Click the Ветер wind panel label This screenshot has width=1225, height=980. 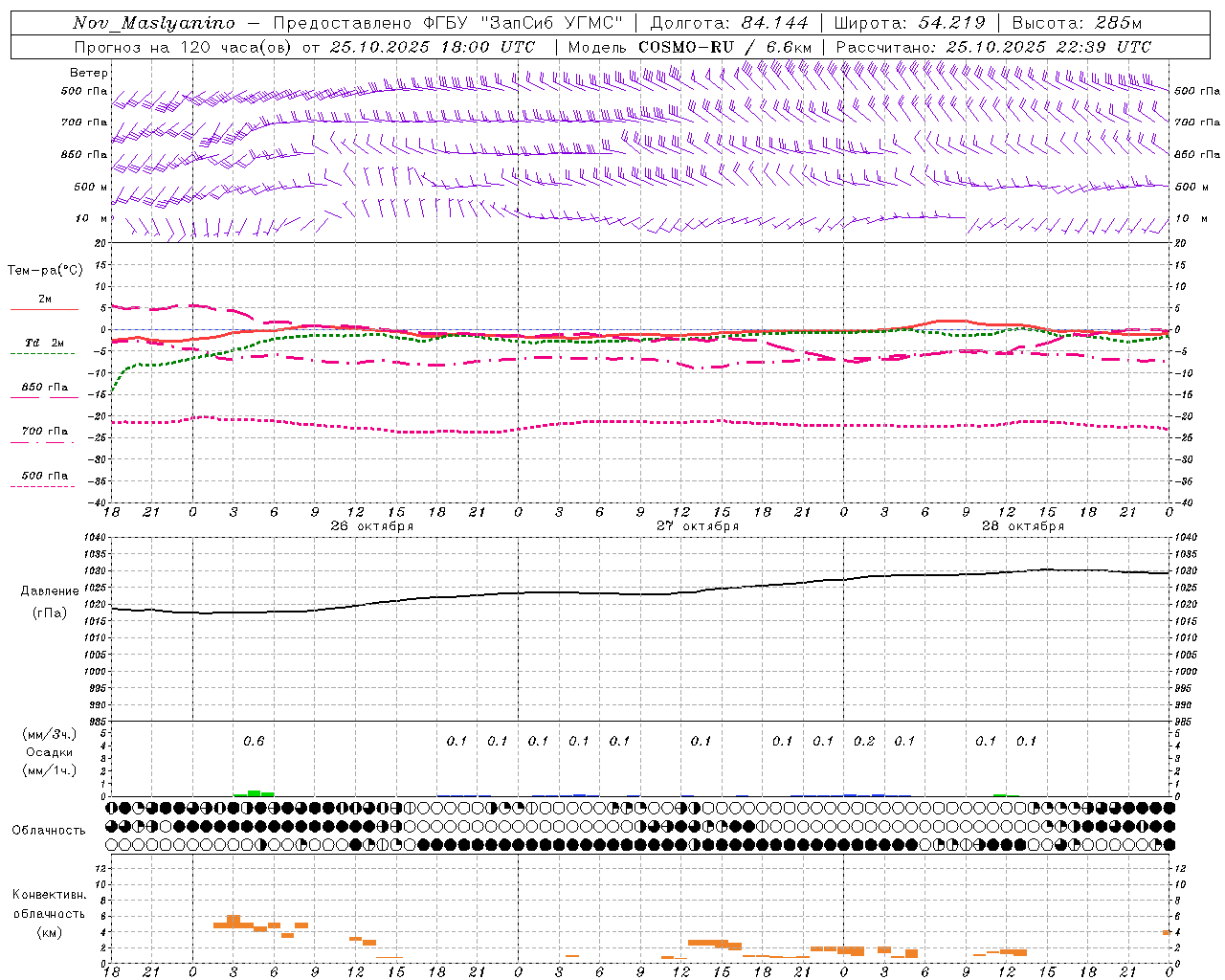coord(89,73)
